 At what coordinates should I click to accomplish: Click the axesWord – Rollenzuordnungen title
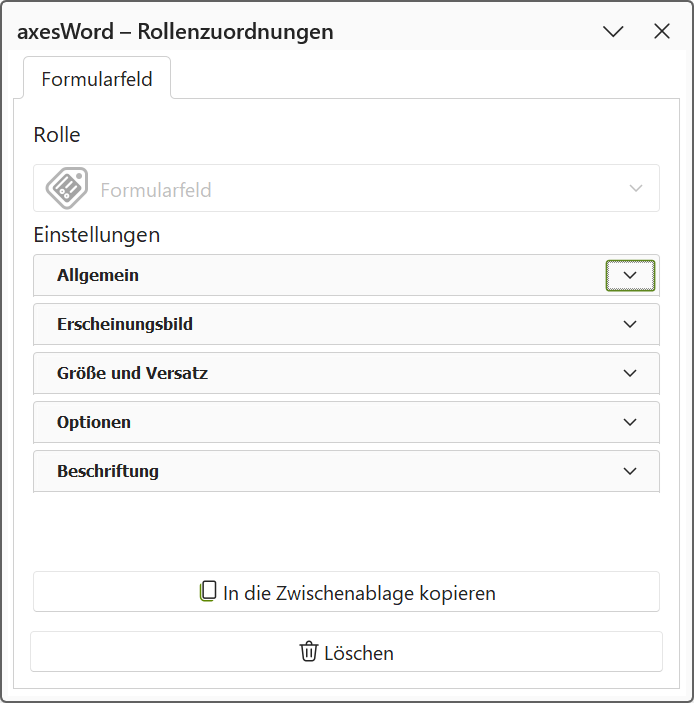coord(175,32)
